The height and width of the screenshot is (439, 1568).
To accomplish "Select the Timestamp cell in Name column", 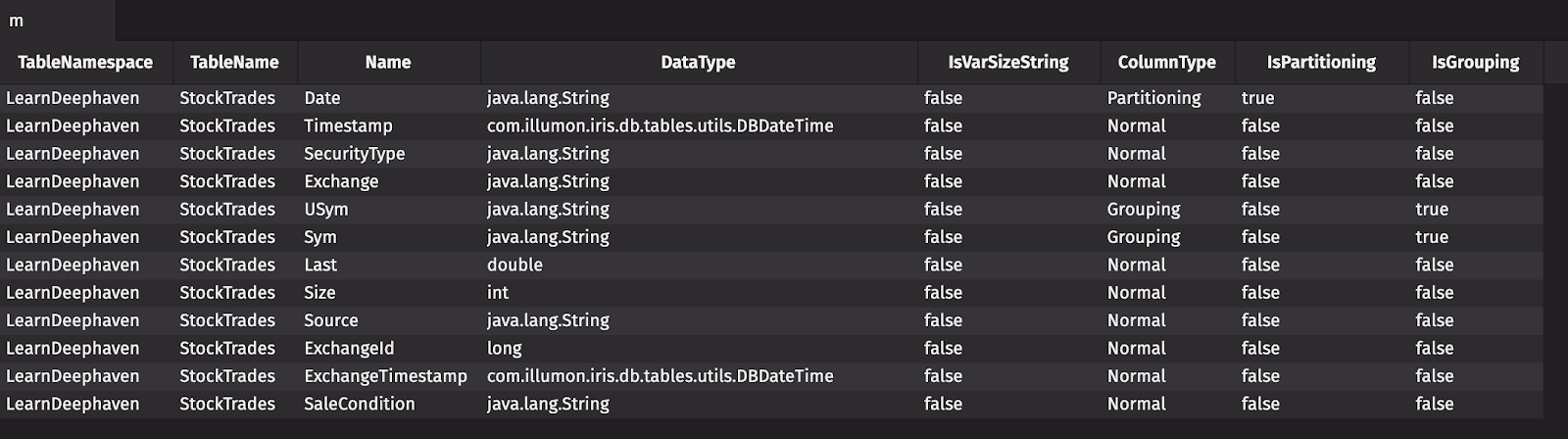I will click(x=348, y=126).
